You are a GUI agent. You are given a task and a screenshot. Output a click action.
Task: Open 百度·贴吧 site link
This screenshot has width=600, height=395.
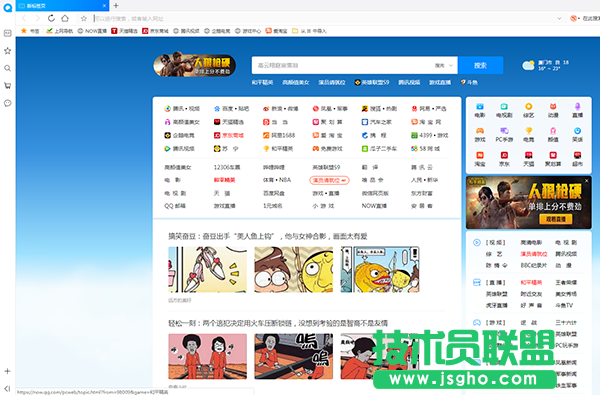click(231, 109)
